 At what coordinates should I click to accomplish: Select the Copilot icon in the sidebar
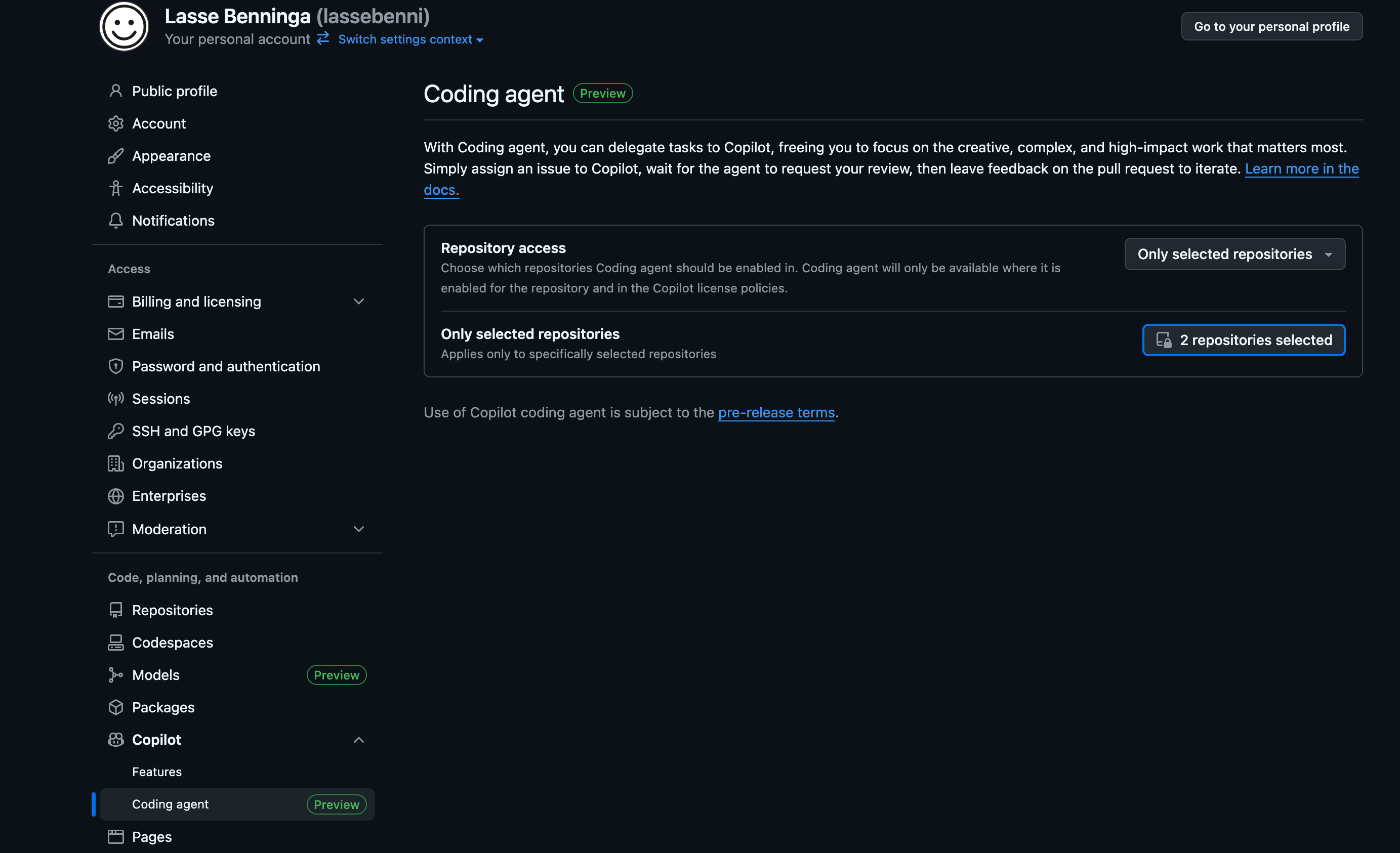[x=116, y=739]
